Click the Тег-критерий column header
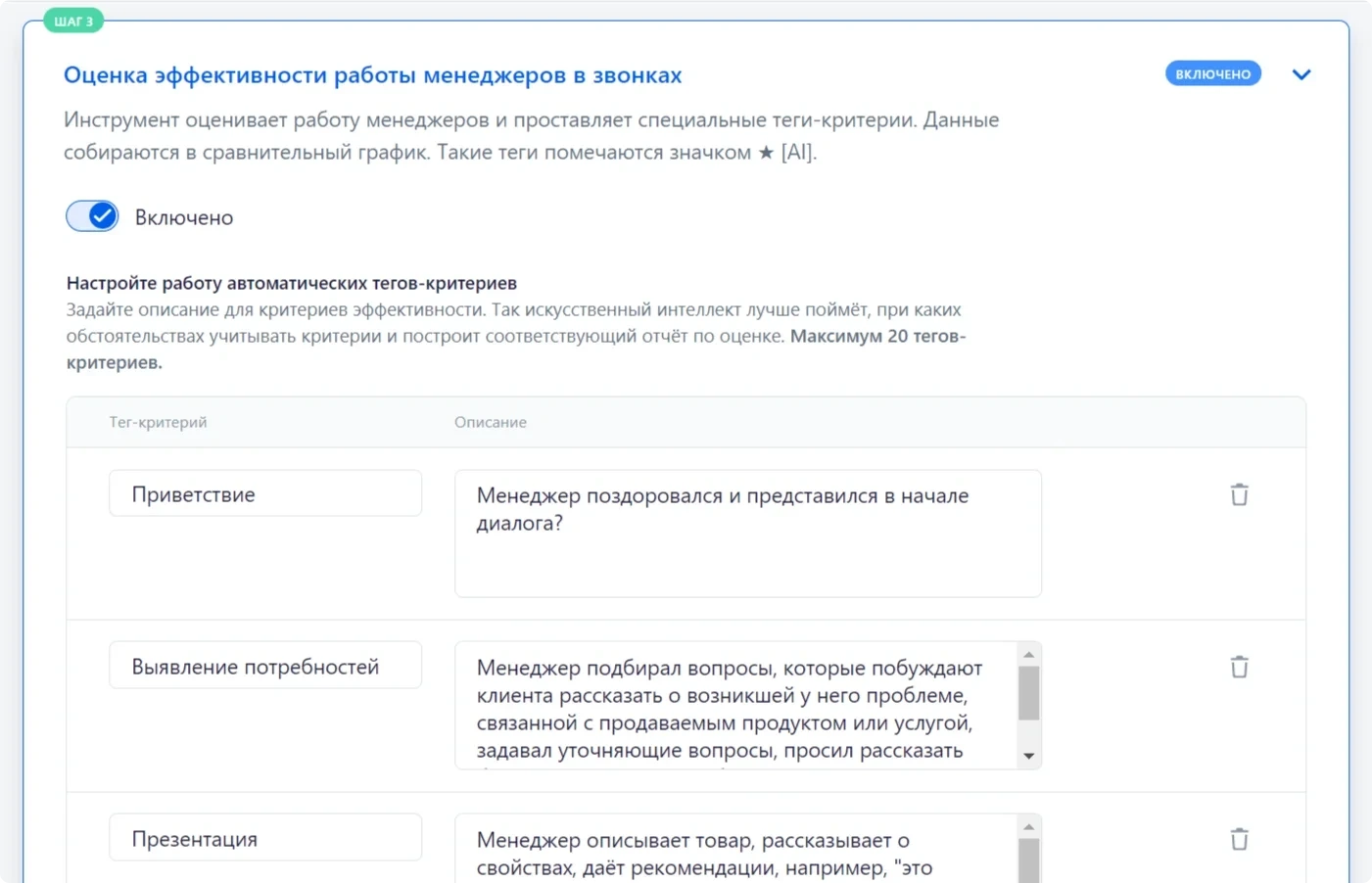Screen dimensions: 1372x883 coord(158,422)
